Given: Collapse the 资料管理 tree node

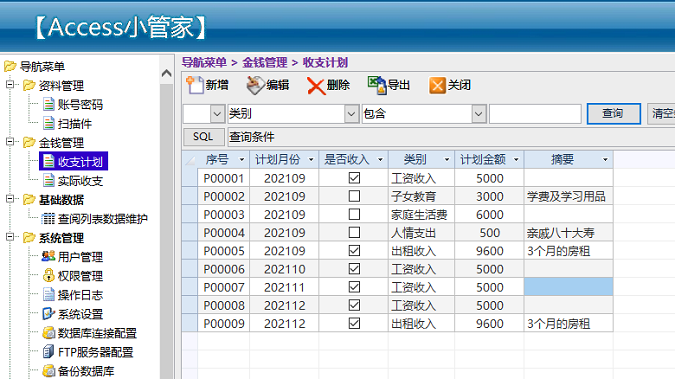Looking at the screenshot, I should pos(9,84).
